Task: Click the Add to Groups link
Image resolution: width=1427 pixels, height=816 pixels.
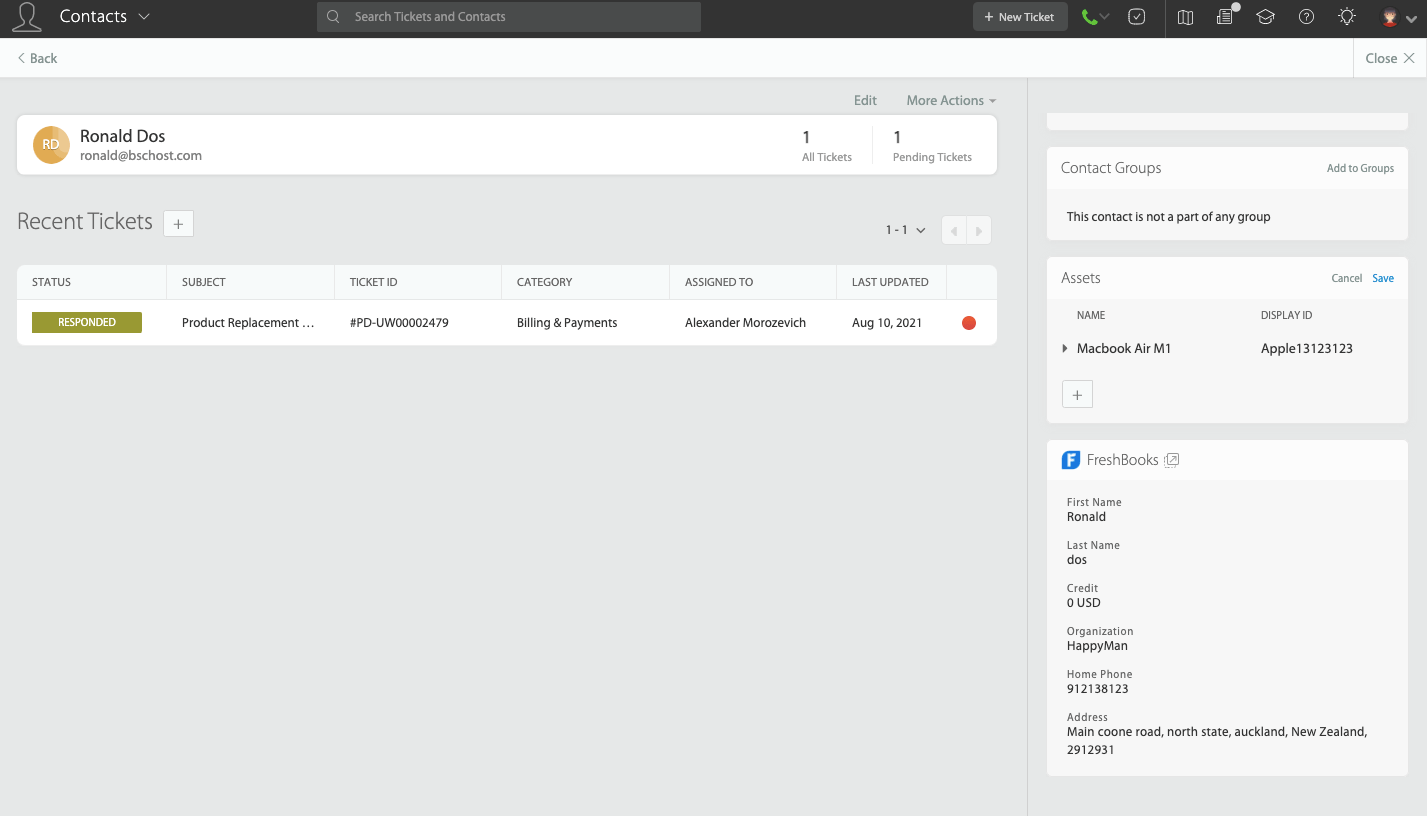Action: (x=1360, y=168)
